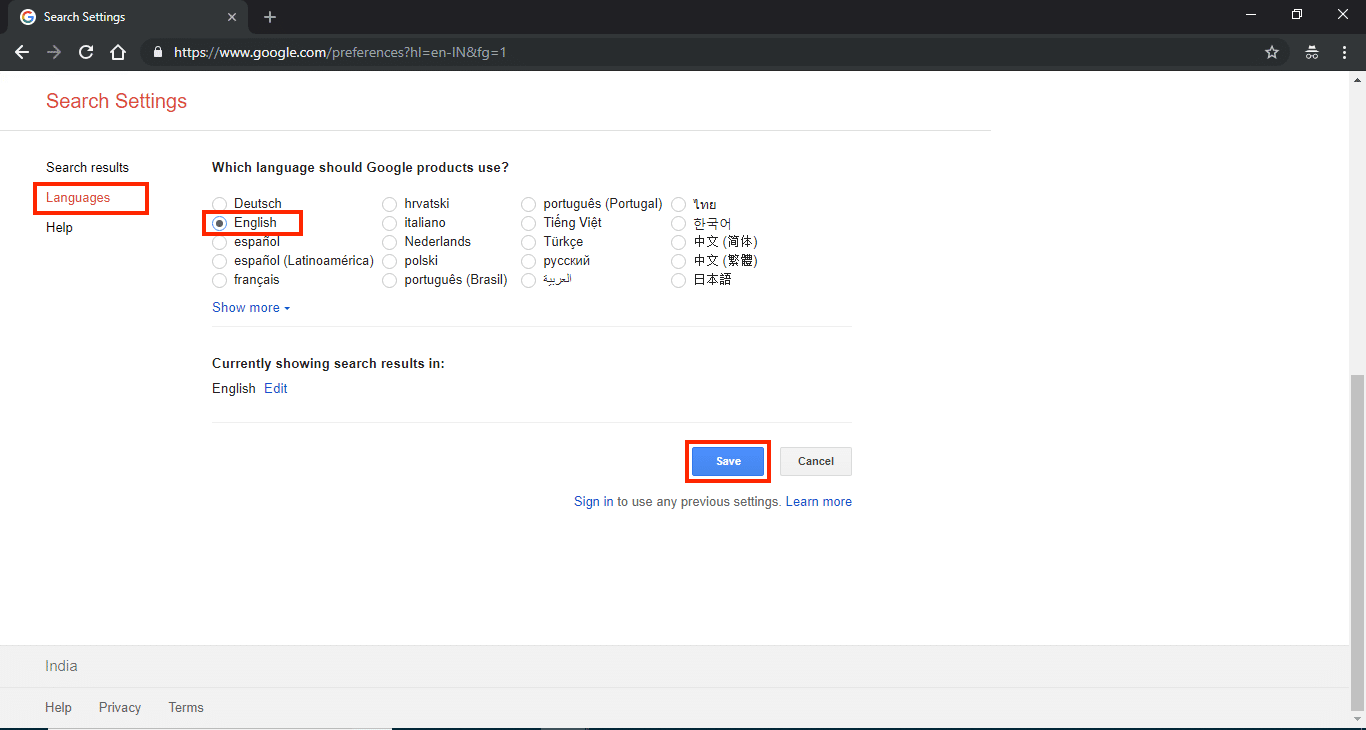This screenshot has width=1366, height=730.
Task: Click the Search Settings page heading
Action: (116, 101)
